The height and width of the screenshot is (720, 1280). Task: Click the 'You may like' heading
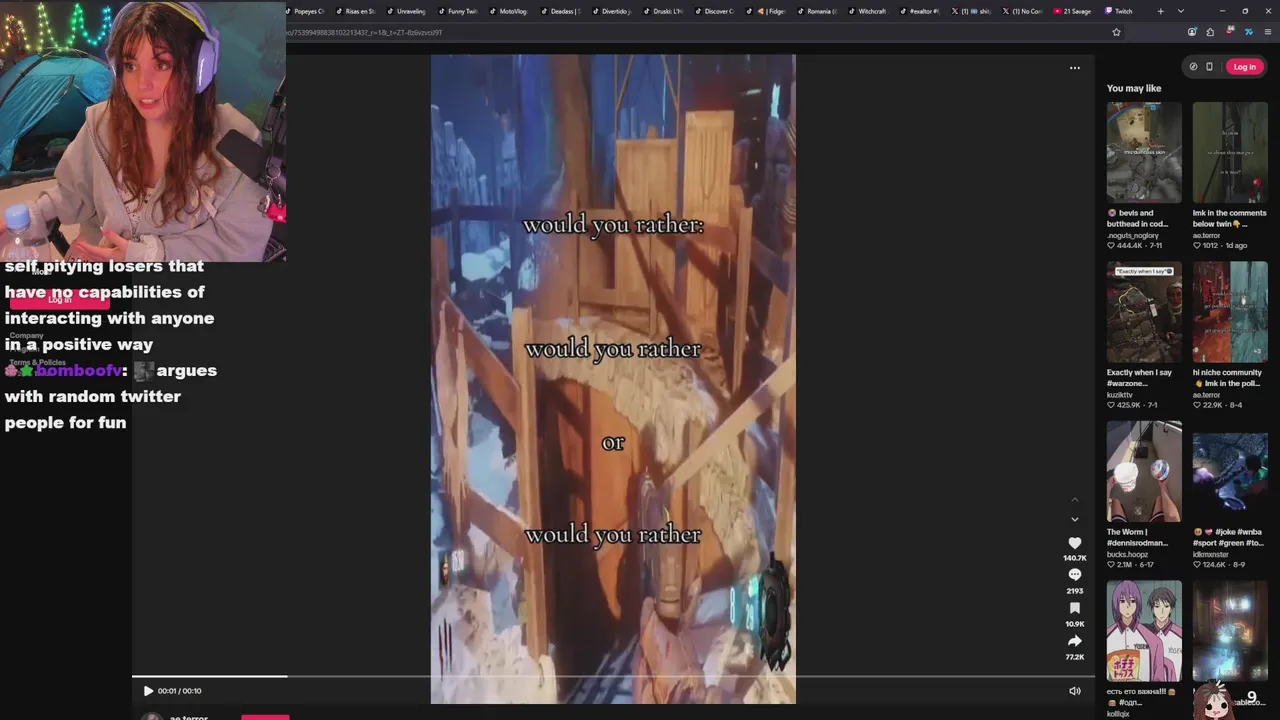pos(1134,88)
